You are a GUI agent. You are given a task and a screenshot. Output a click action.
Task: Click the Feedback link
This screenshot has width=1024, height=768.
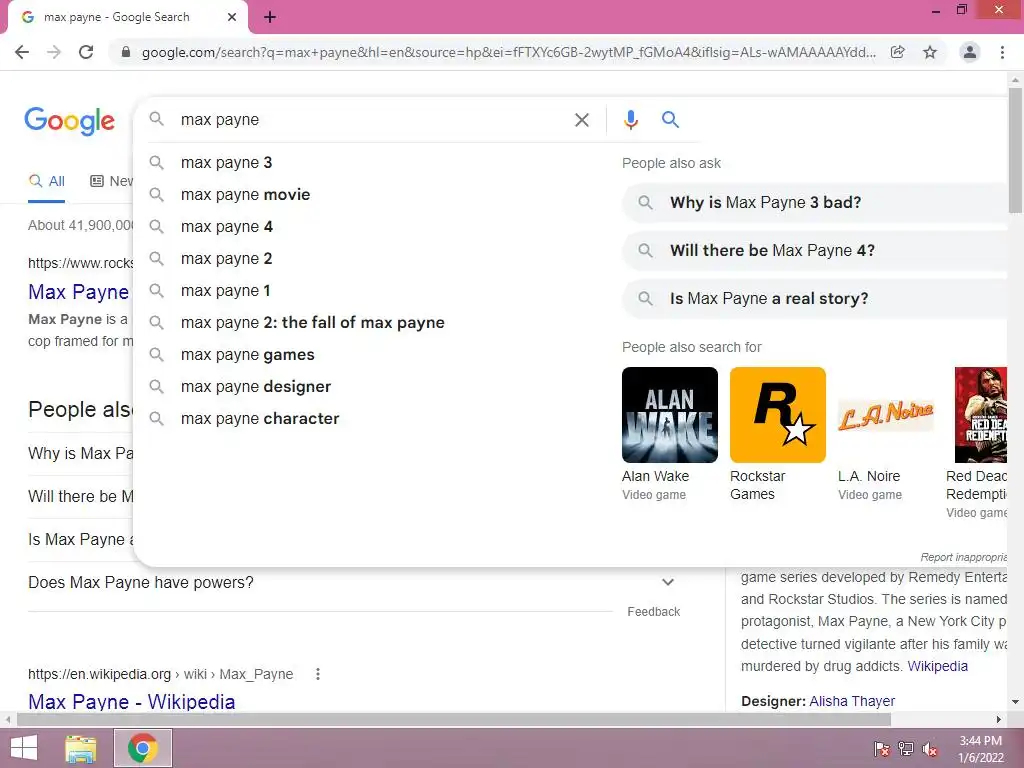click(x=654, y=612)
